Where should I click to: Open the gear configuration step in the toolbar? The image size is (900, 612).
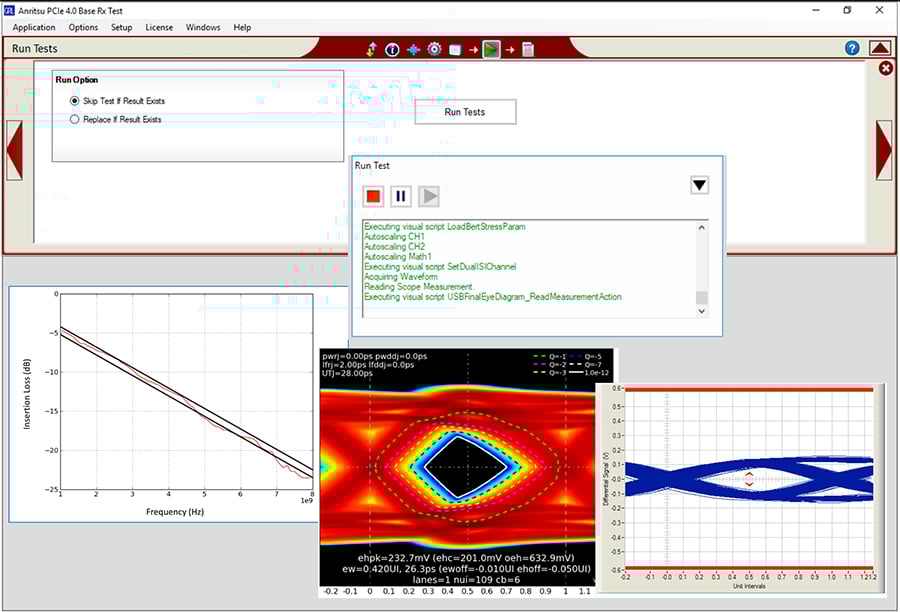pyautogui.click(x=435, y=49)
